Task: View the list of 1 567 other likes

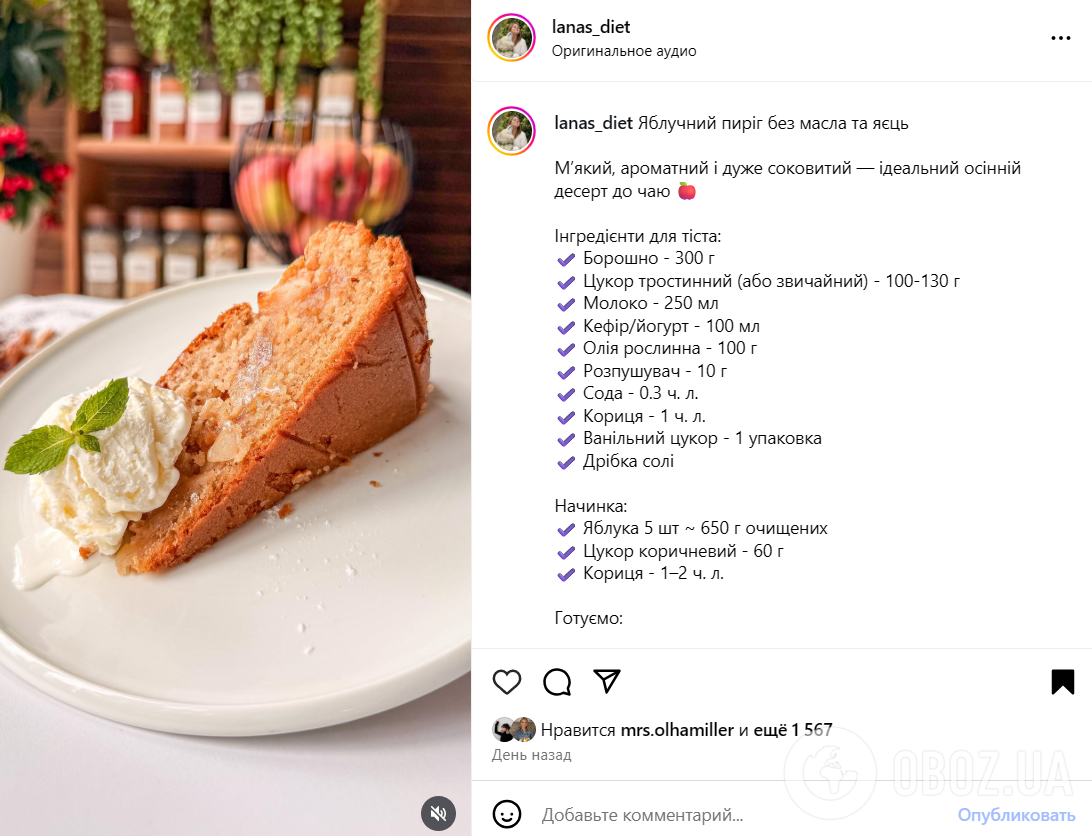Action: (x=793, y=730)
